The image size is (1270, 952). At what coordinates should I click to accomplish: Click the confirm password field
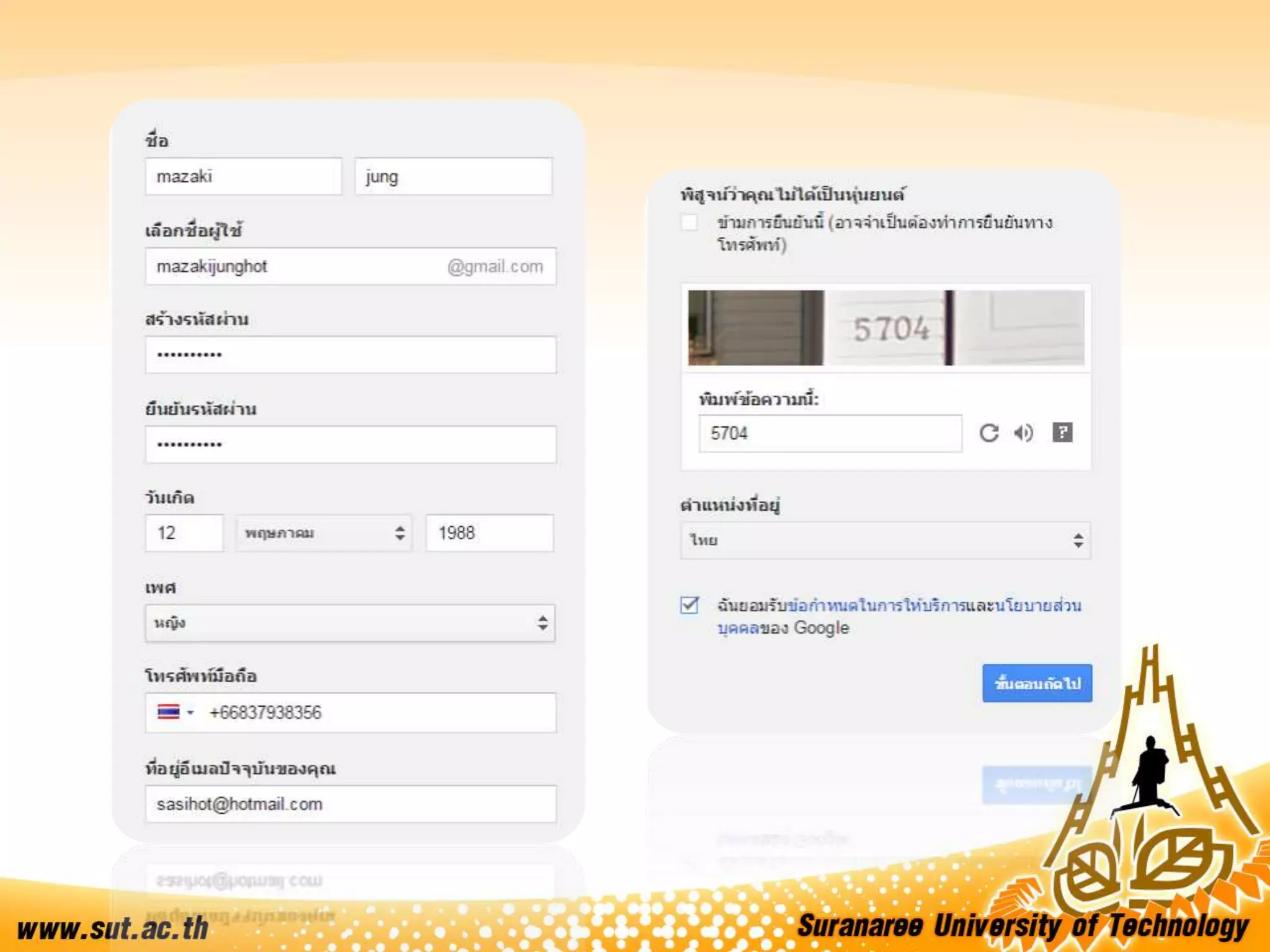tap(350, 444)
